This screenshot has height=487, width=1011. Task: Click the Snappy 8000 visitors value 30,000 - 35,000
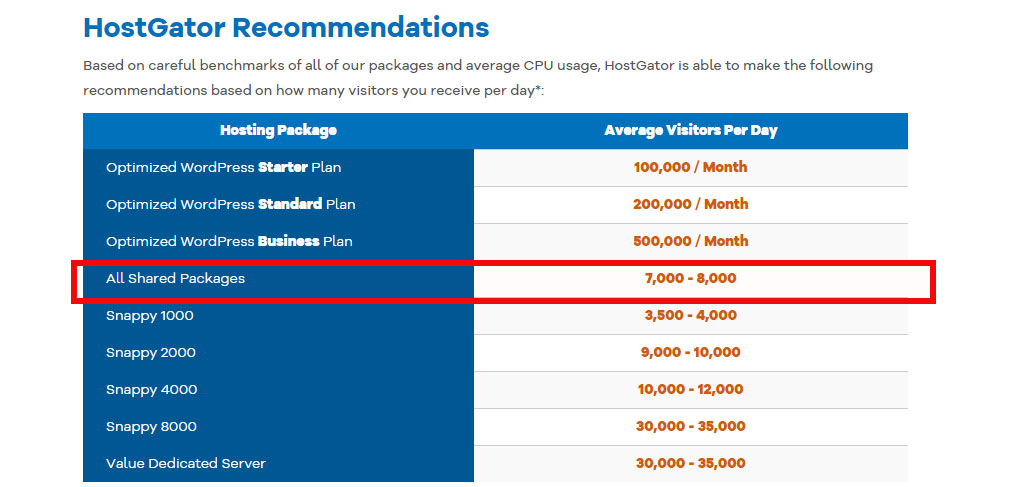(x=691, y=426)
